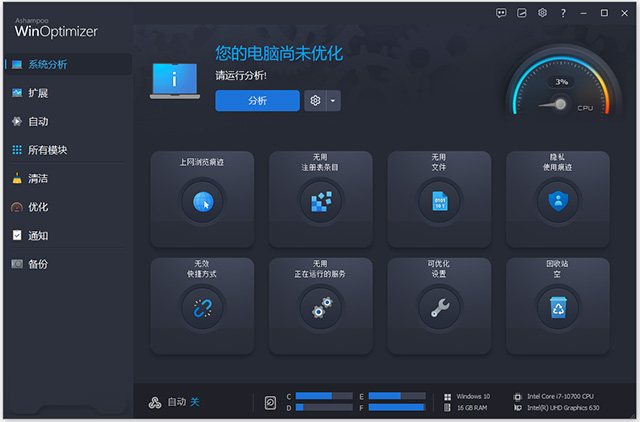Click the 无用 注册表条目 card title

coord(320,162)
